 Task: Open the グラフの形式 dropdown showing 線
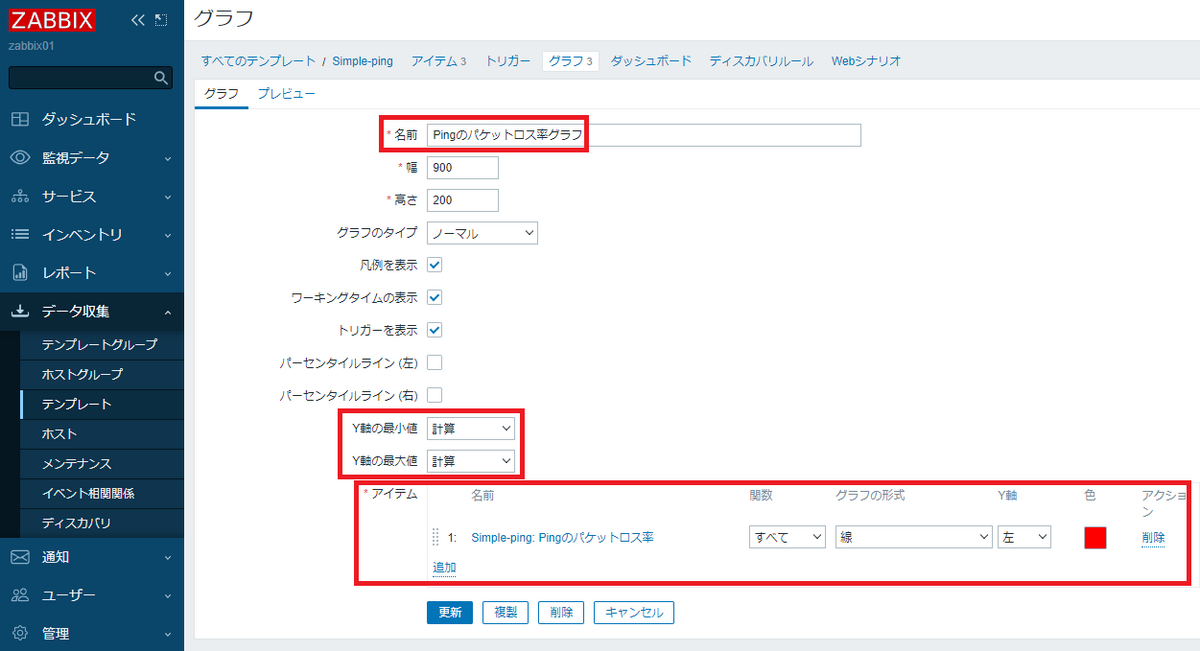[912, 537]
